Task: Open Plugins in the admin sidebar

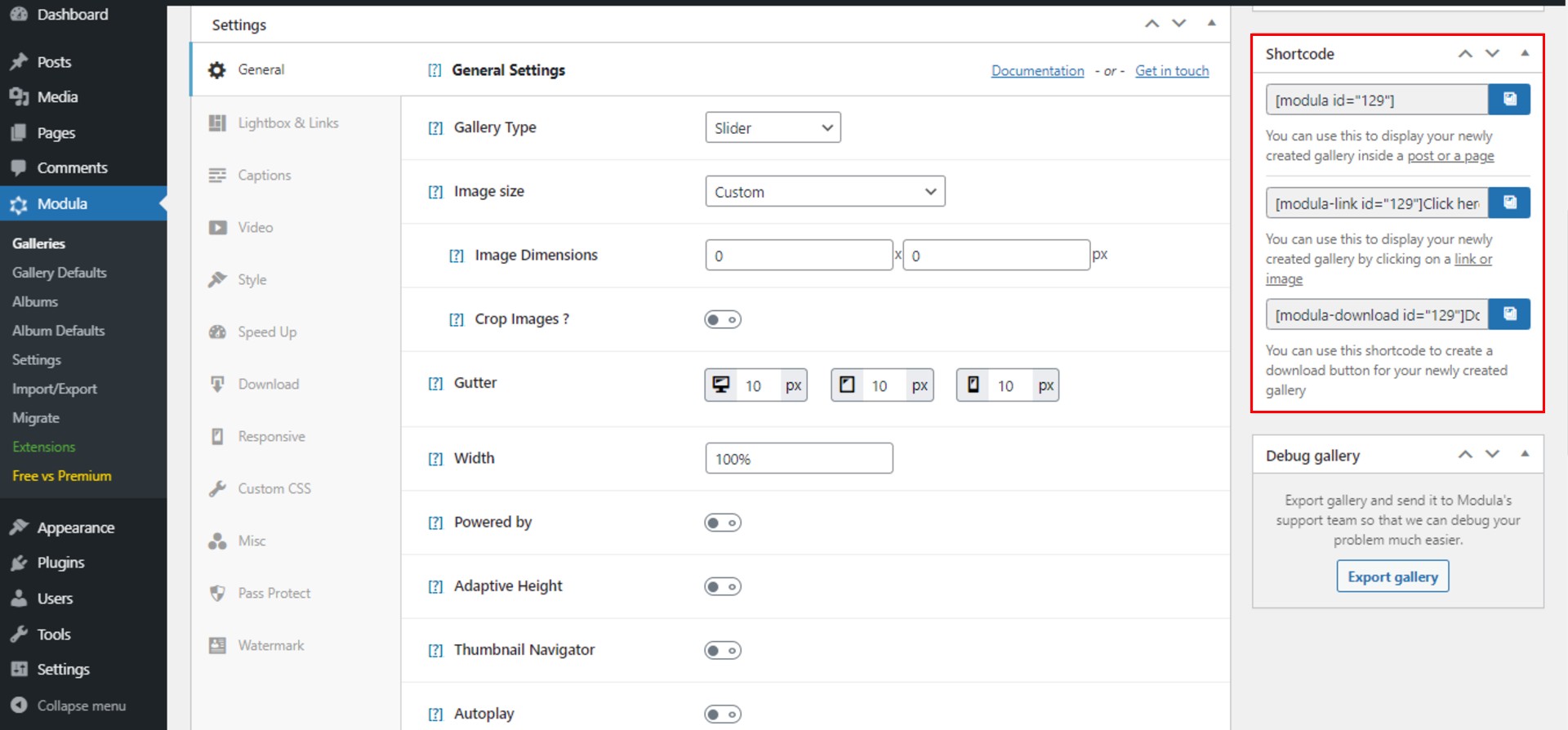Action: tap(60, 563)
